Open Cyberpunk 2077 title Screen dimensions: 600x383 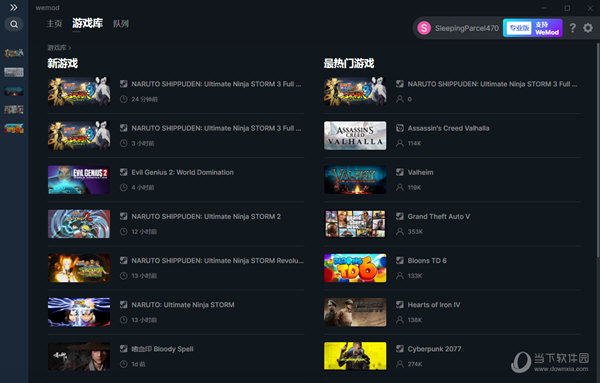tap(434, 349)
